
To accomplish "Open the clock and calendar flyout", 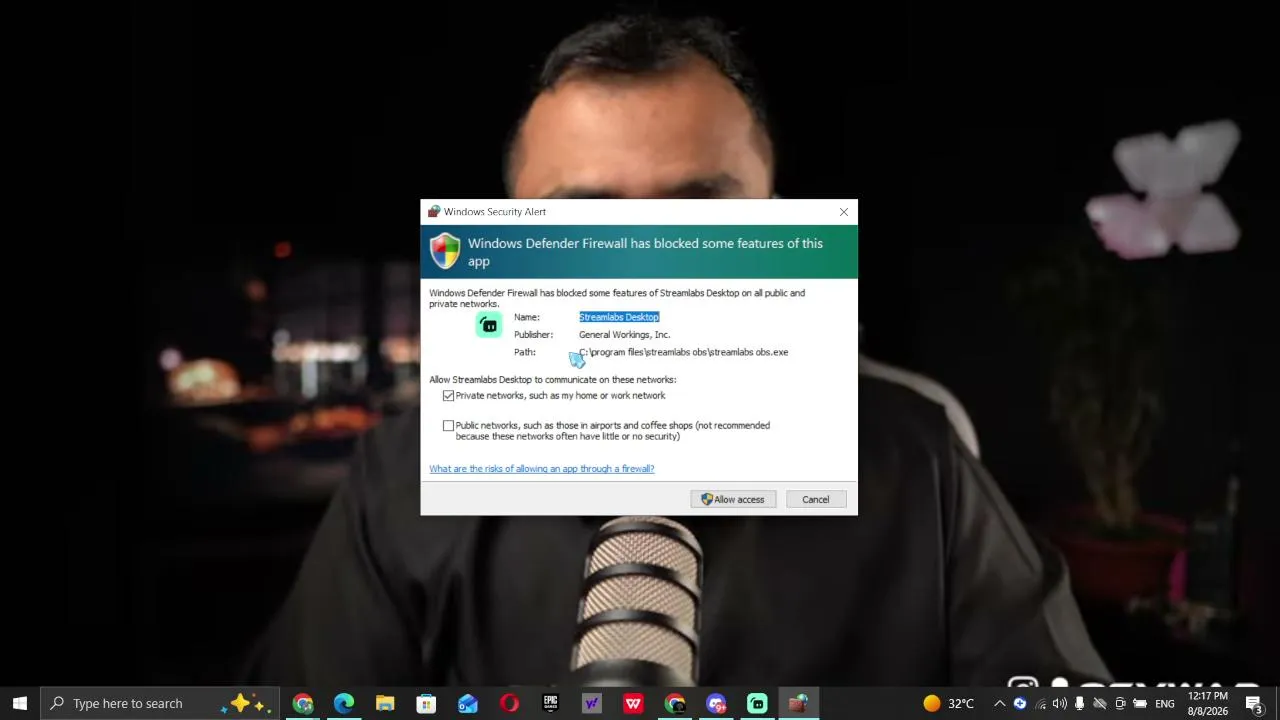I will [x=1207, y=703].
